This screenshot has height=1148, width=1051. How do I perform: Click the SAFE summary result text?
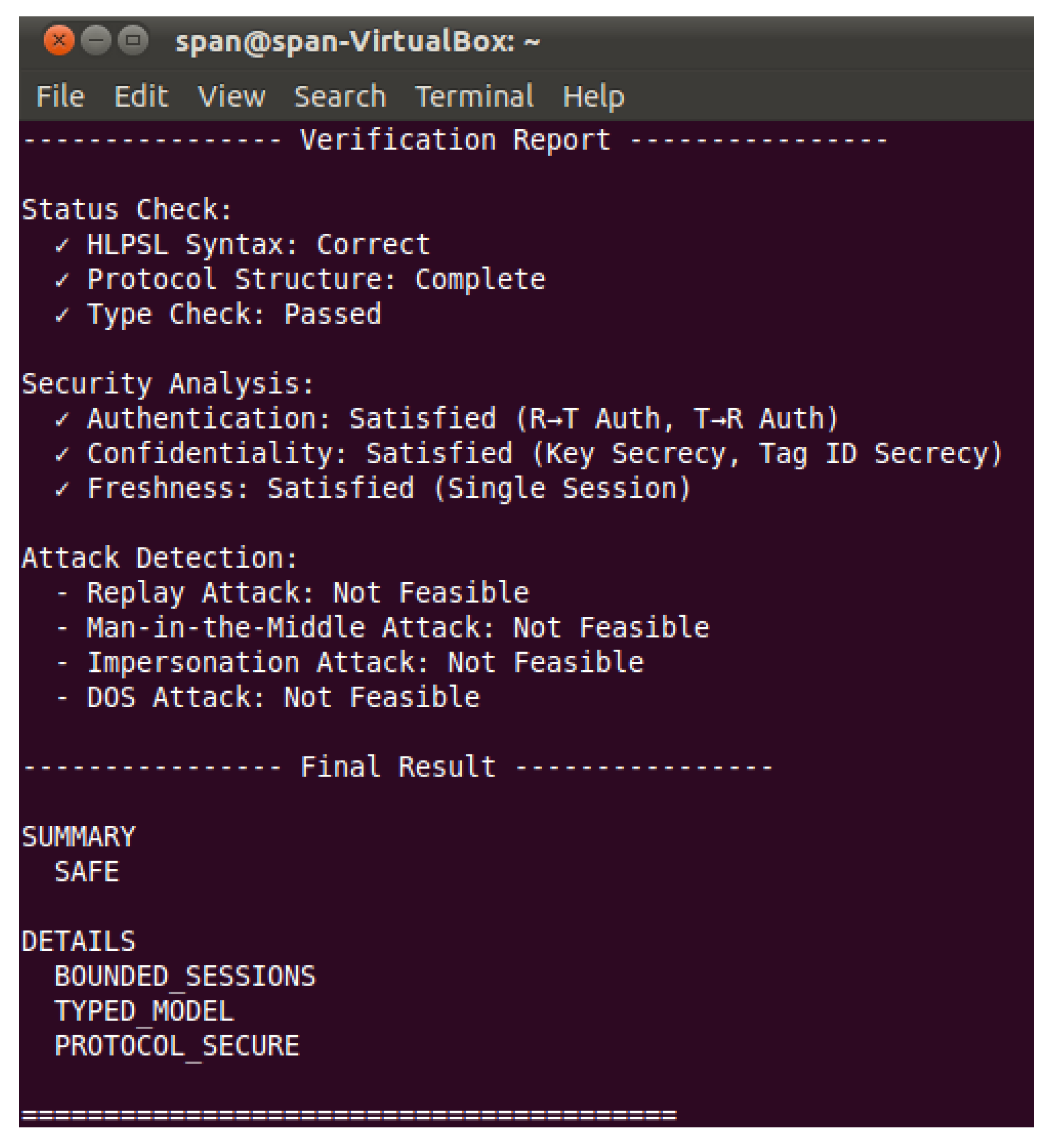point(87,872)
